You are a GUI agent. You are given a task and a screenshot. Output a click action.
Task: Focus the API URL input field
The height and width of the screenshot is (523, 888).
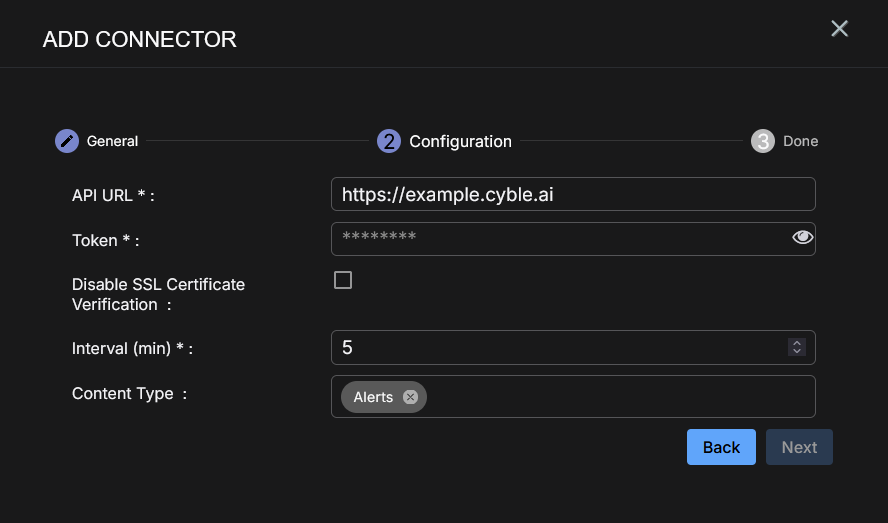(573, 194)
